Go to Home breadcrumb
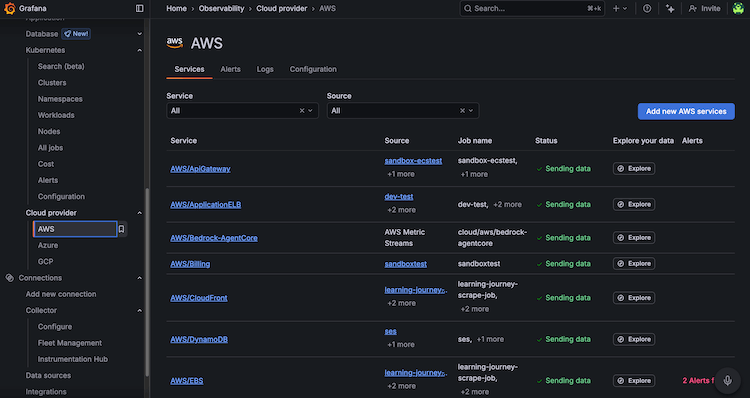Image resolution: width=750 pixels, height=398 pixels. point(176,9)
